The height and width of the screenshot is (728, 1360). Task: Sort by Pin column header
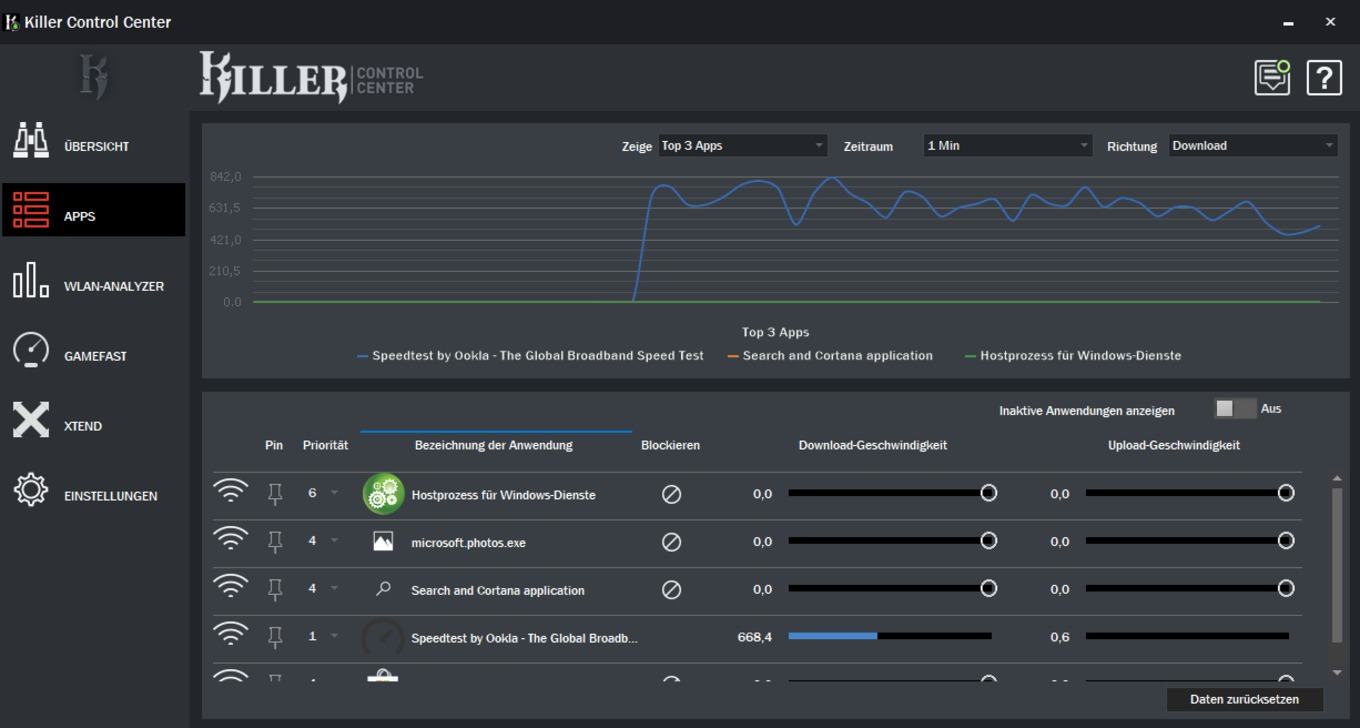[274, 445]
